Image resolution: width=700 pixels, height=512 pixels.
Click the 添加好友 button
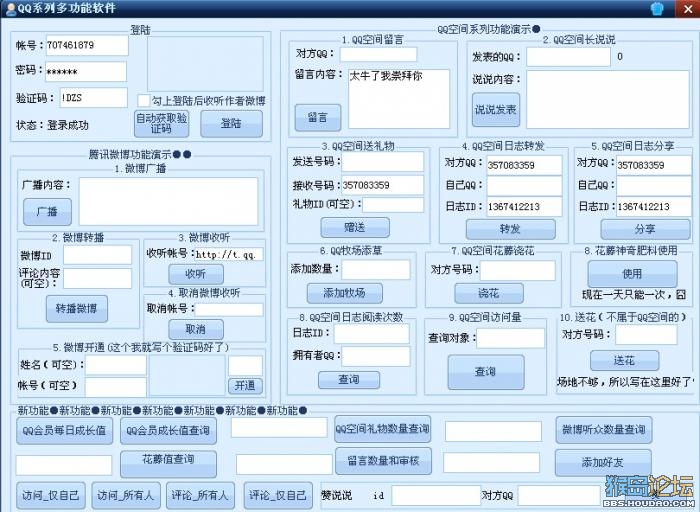tap(603, 463)
